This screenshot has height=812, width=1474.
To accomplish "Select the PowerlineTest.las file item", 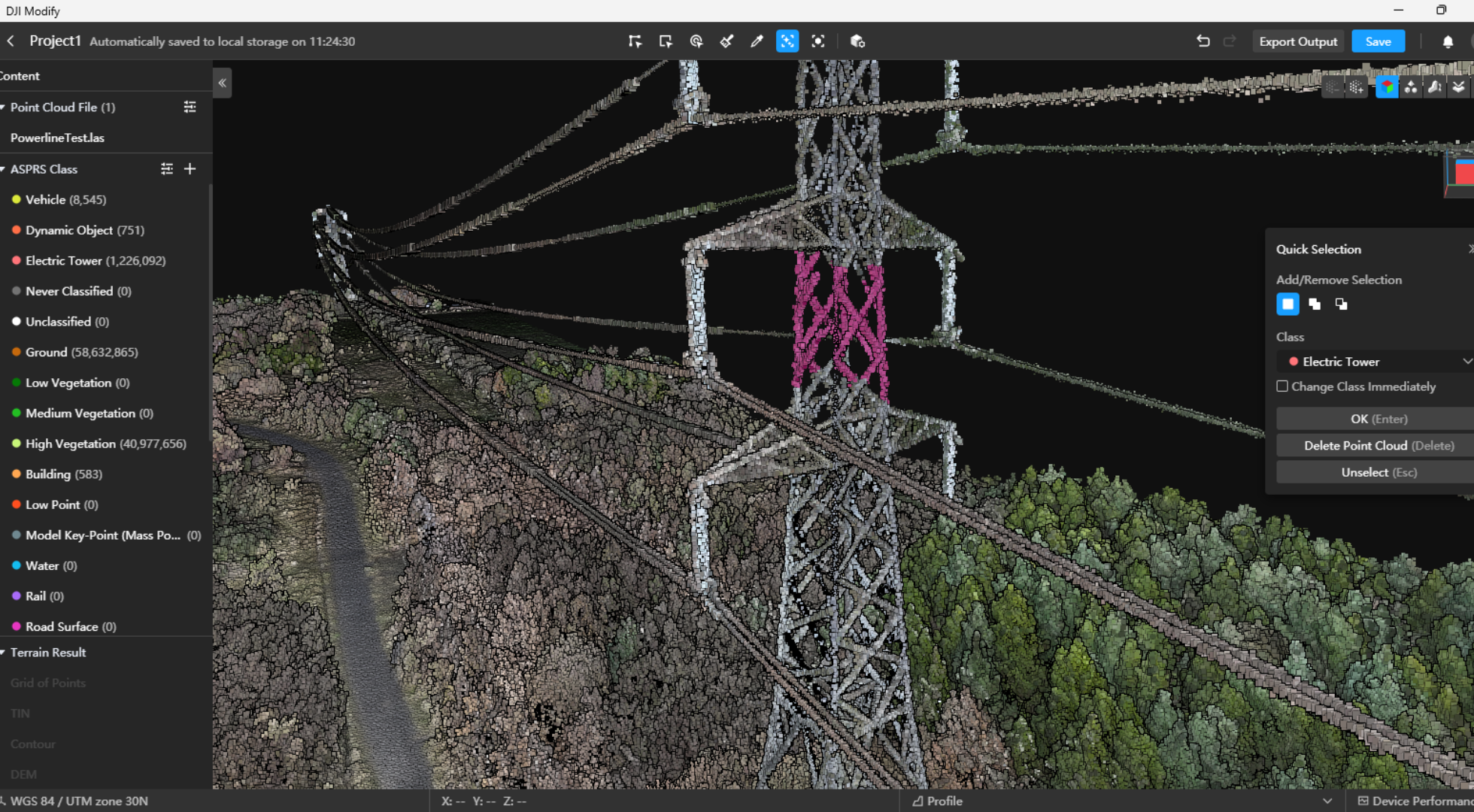I will [x=58, y=138].
